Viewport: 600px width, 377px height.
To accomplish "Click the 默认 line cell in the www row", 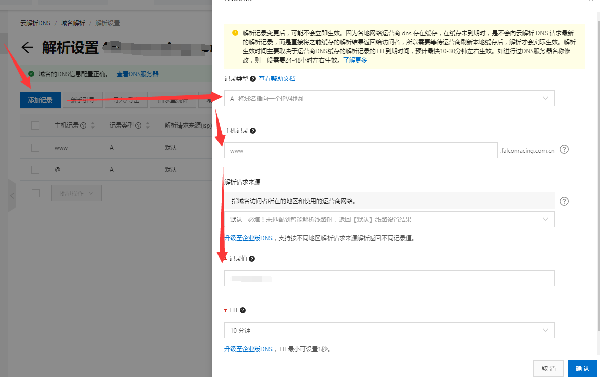I will [x=170, y=148].
